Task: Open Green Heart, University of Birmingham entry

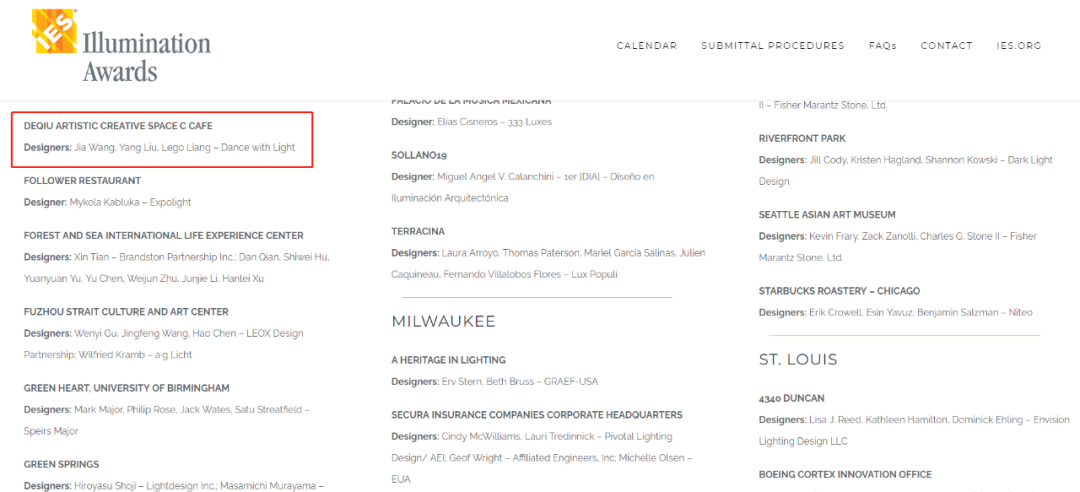Action: tap(126, 388)
